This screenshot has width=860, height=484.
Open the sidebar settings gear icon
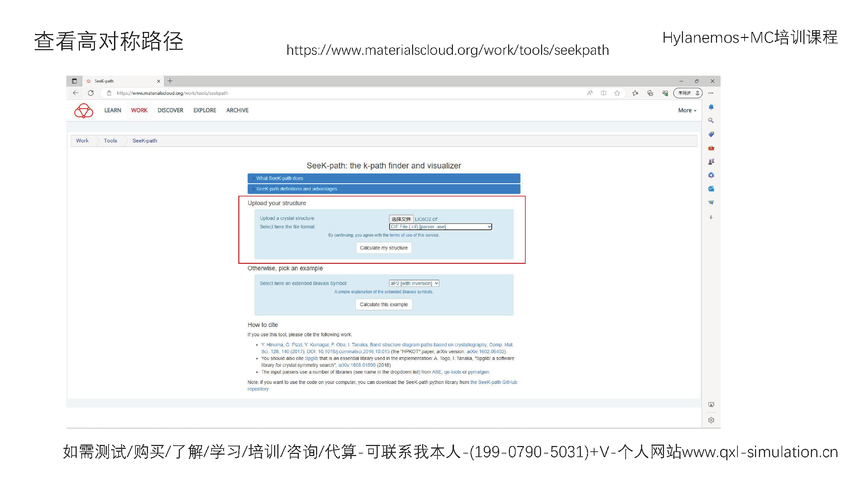(x=711, y=420)
